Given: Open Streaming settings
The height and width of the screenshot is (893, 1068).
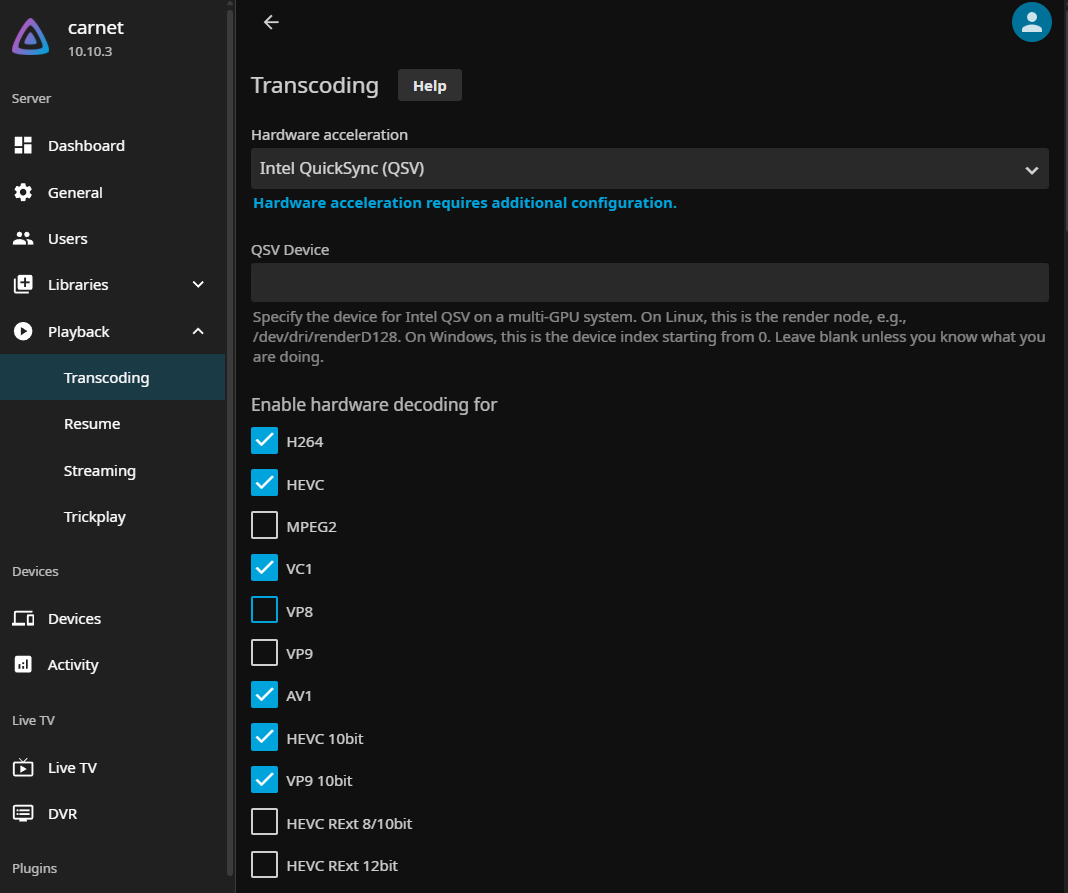Looking at the screenshot, I should pyautogui.click(x=112, y=471).
